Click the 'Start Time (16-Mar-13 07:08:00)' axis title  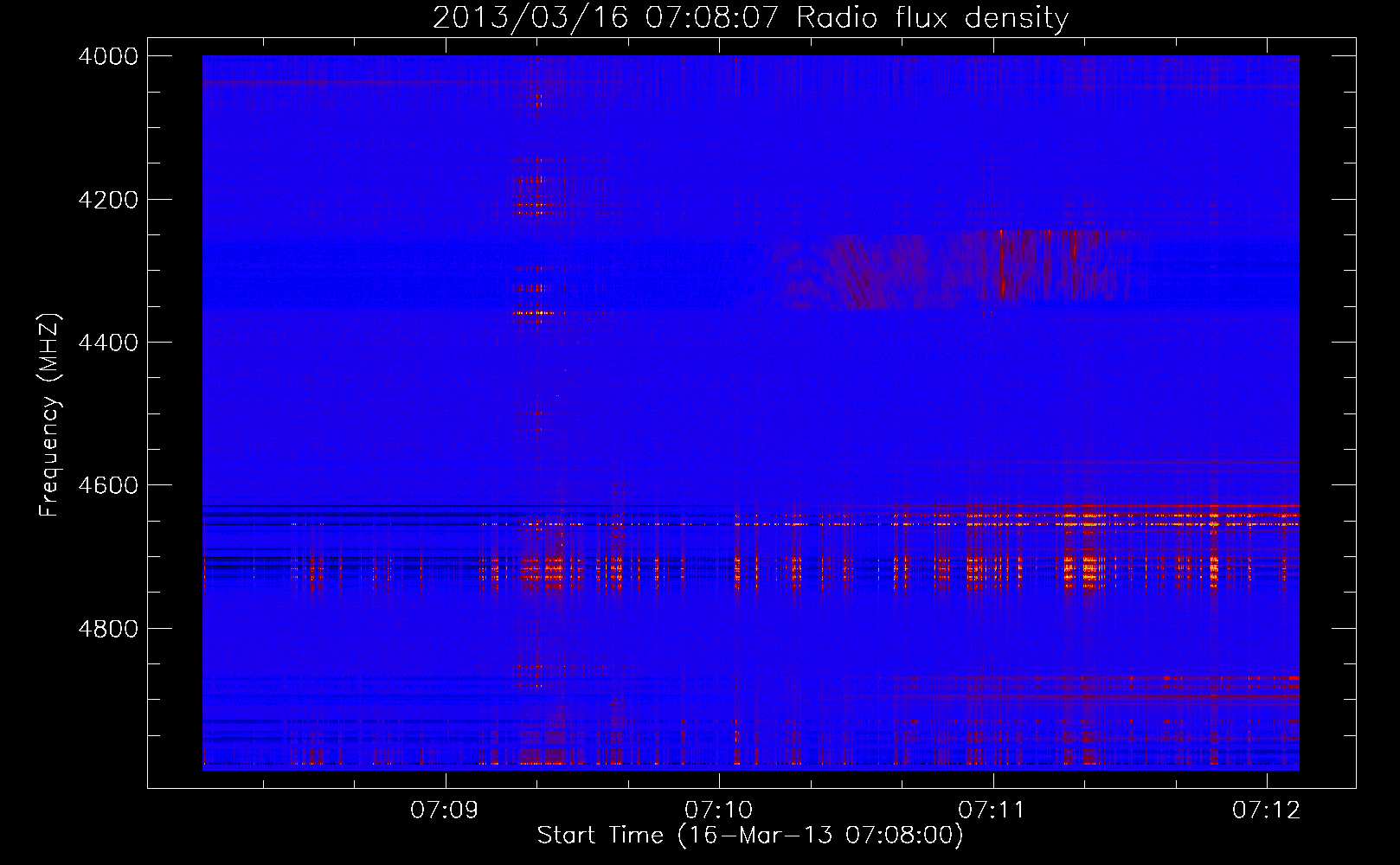point(750,836)
